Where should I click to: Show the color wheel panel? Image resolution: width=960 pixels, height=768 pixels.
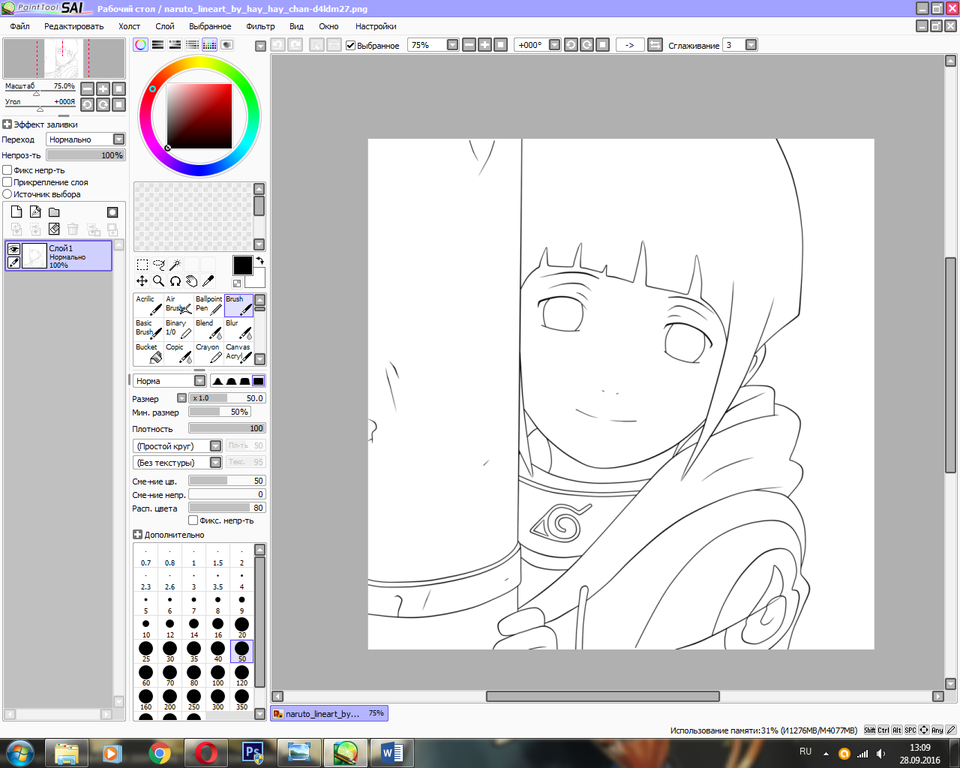tap(141, 45)
